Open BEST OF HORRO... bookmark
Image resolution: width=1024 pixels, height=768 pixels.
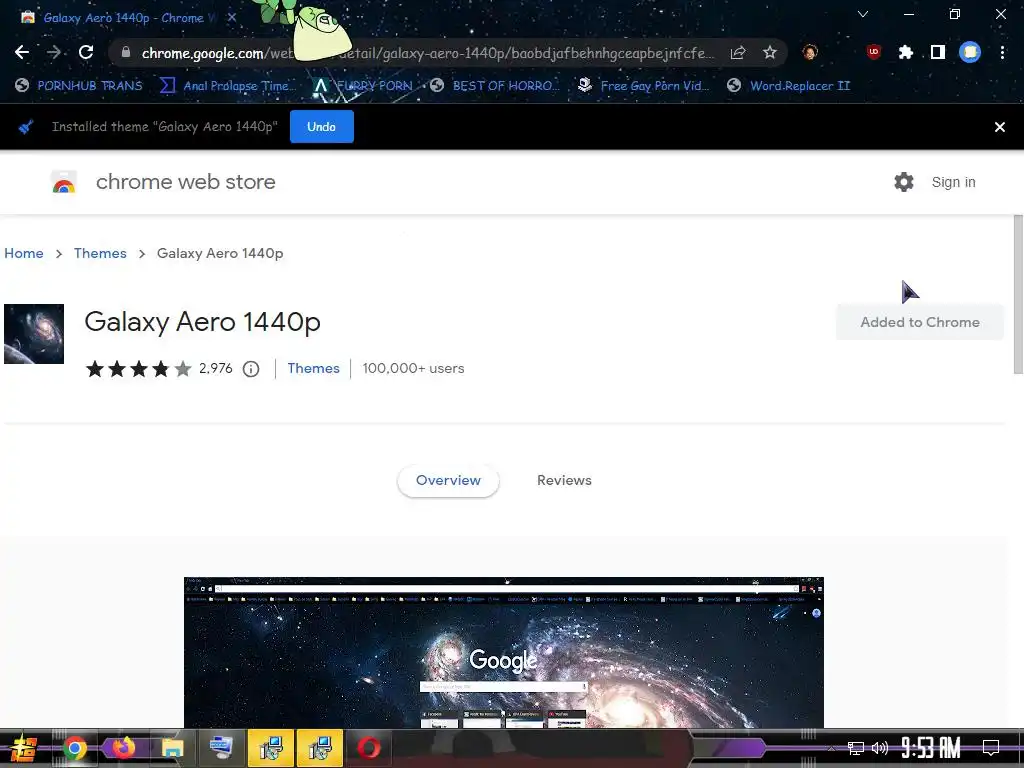(x=495, y=86)
